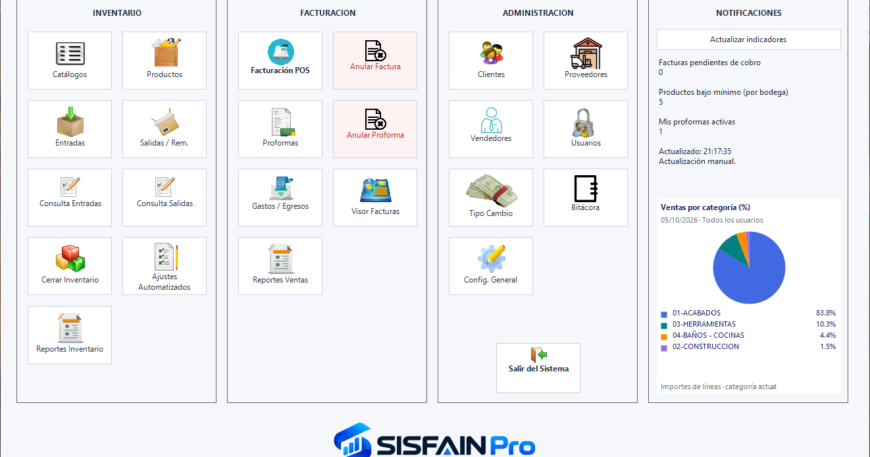Open the Clientes module
Screen dimensions: 870x457
[491, 60]
